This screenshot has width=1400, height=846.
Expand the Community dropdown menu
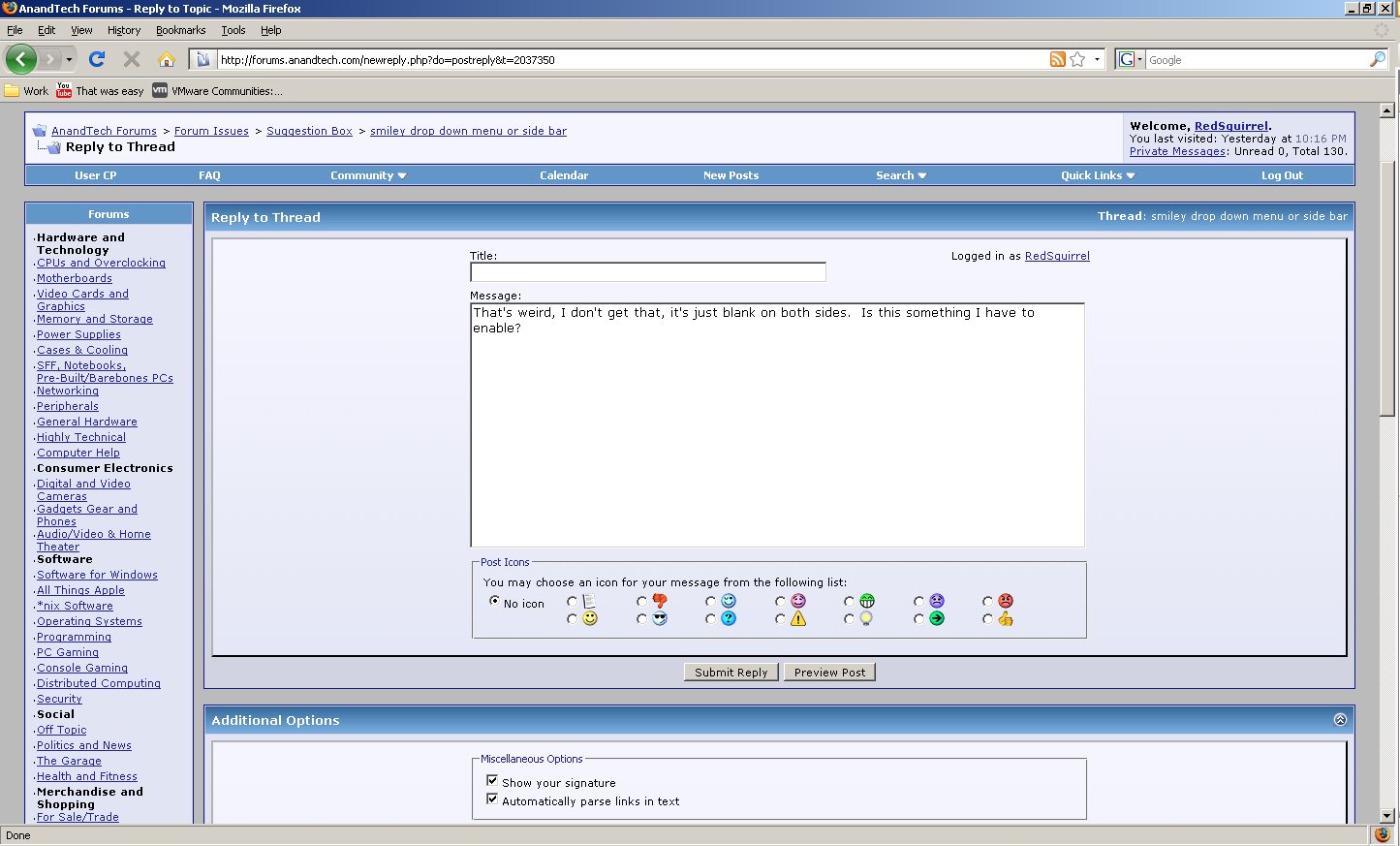[368, 175]
